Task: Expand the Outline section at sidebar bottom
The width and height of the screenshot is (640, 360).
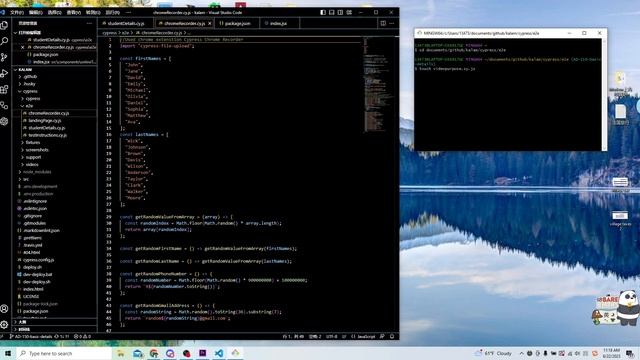Action: (x=55, y=322)
